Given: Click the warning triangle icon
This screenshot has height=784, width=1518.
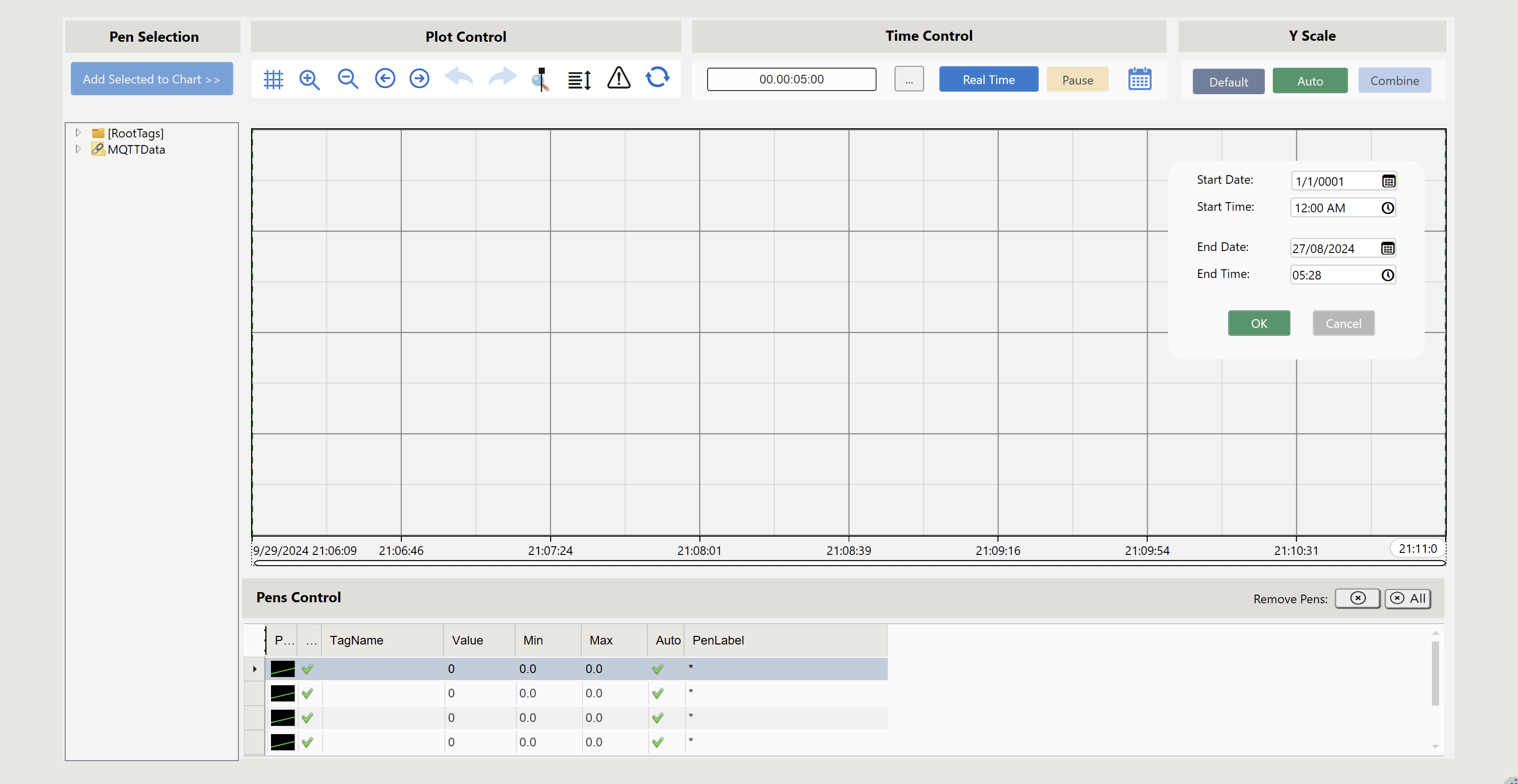Looking at the screenshot, I should point(619,78).
